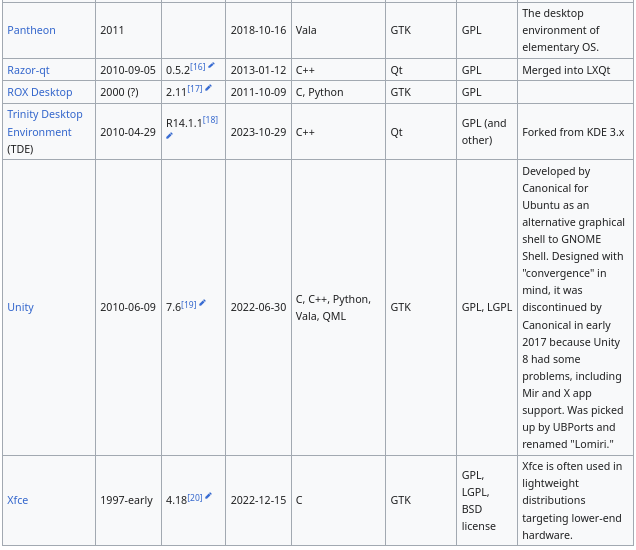Open the Unity link
Image resolution: width=636 pixels, height=550 pixels.
tap(20, 307)
